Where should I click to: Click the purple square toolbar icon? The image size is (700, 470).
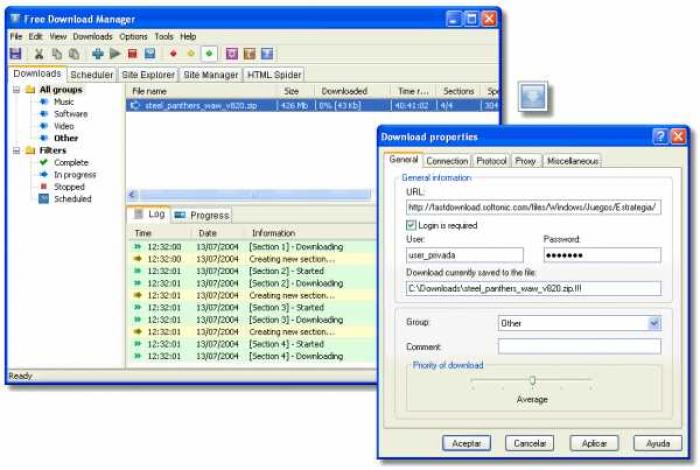232,54
